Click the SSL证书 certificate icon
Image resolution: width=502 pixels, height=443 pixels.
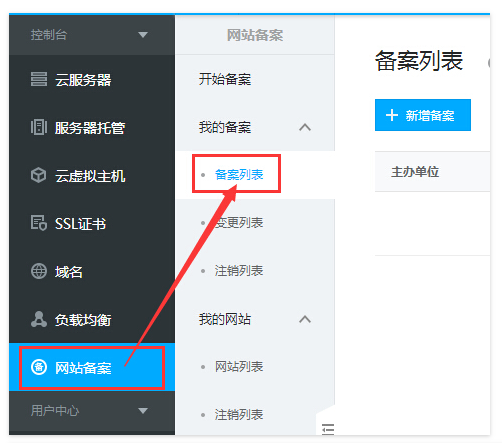39,223
